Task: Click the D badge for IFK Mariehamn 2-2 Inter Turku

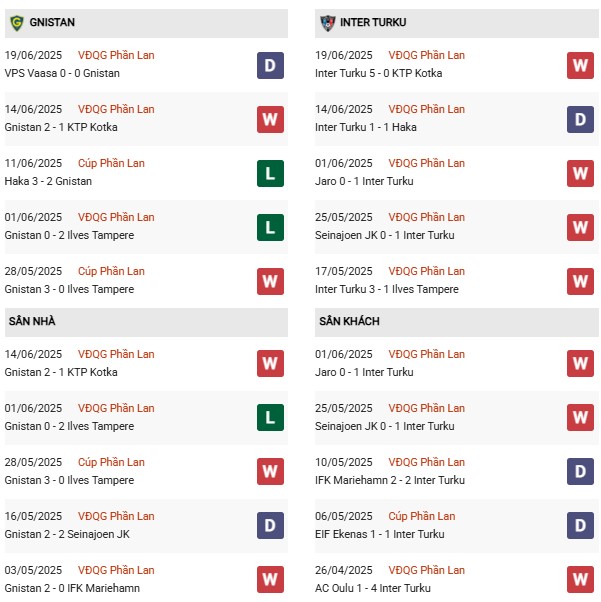Action: (x=580, y=471)
